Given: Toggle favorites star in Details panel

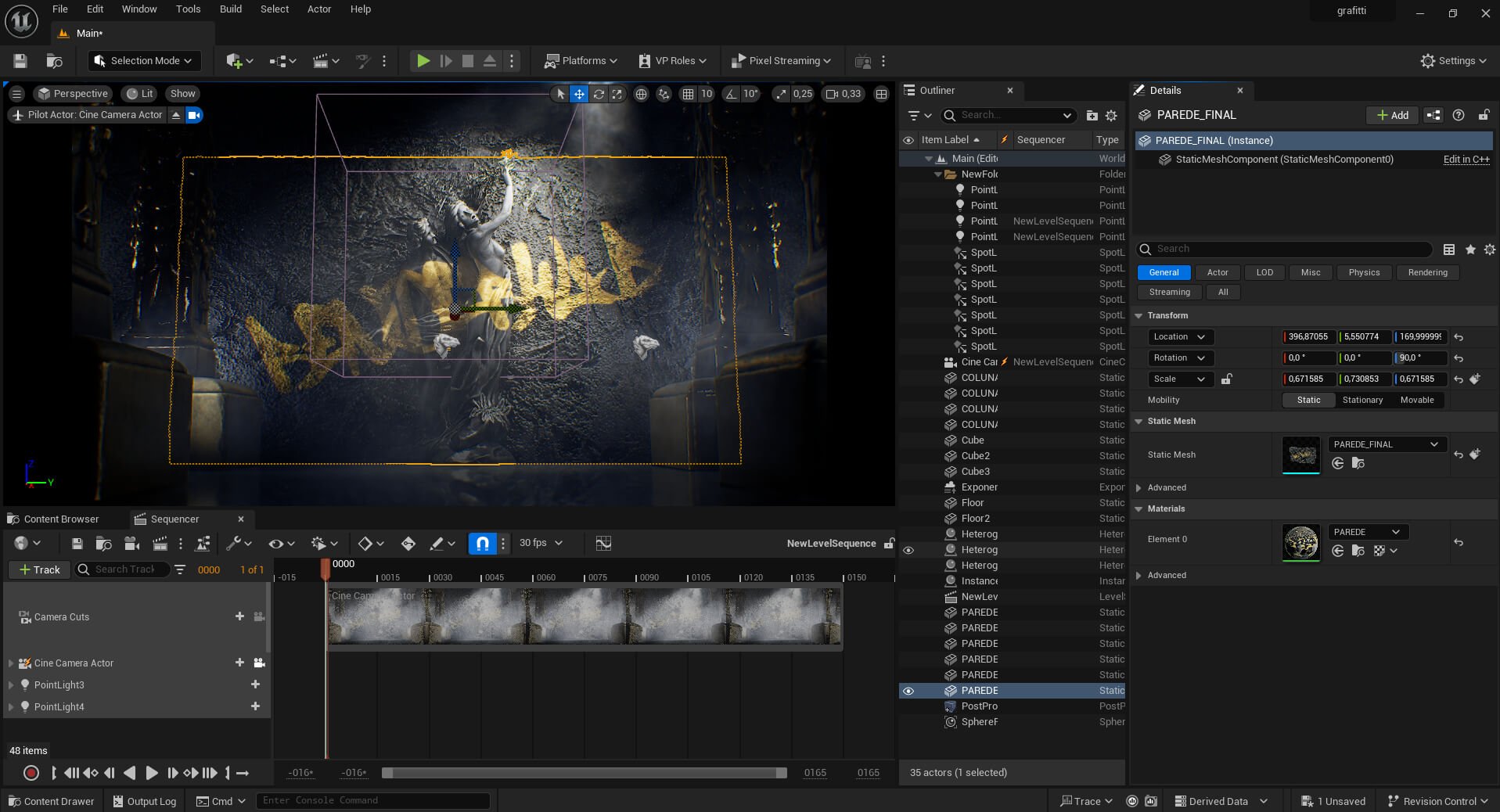Looking at the screenshot, I should (x=1470, y=250).
